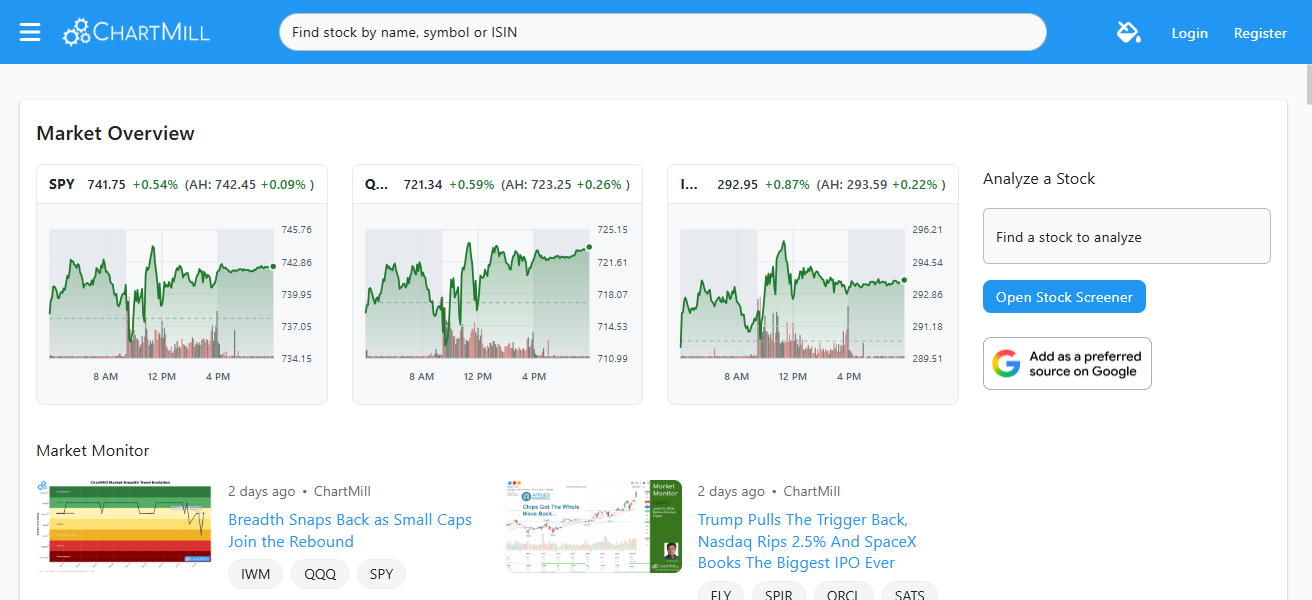Click the ChartMill gear logo

[x=136, y=32]
